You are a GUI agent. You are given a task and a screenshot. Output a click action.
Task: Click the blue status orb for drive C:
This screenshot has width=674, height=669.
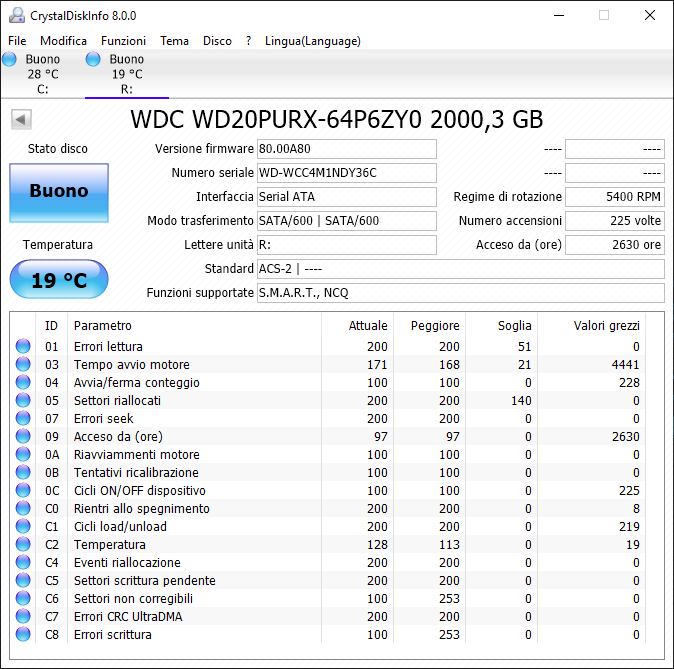pyautogui.click(x=9, y=59)
